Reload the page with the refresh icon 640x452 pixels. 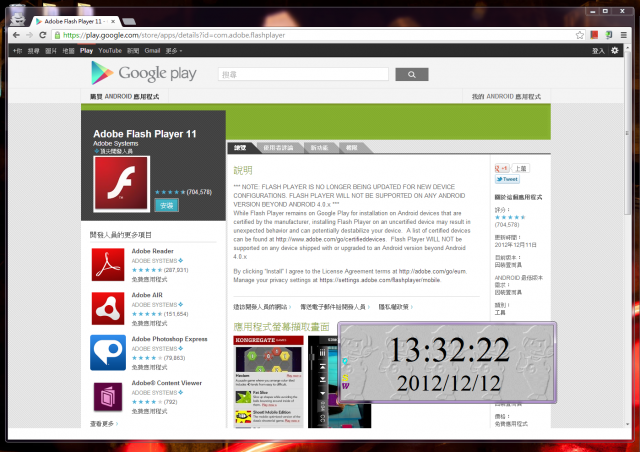pyautogui.click(x=43, y=35)
